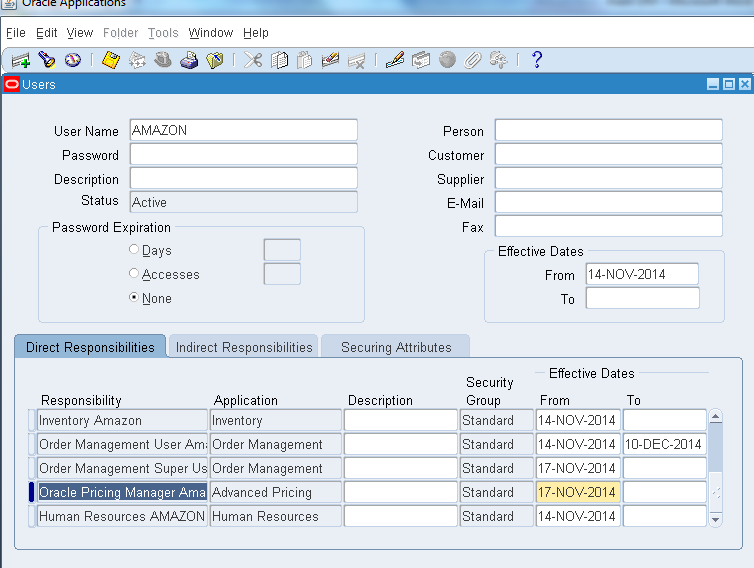The image size is (754, 568).
Task: Click the Edit Field pencil icon
Action: (395, 60)
